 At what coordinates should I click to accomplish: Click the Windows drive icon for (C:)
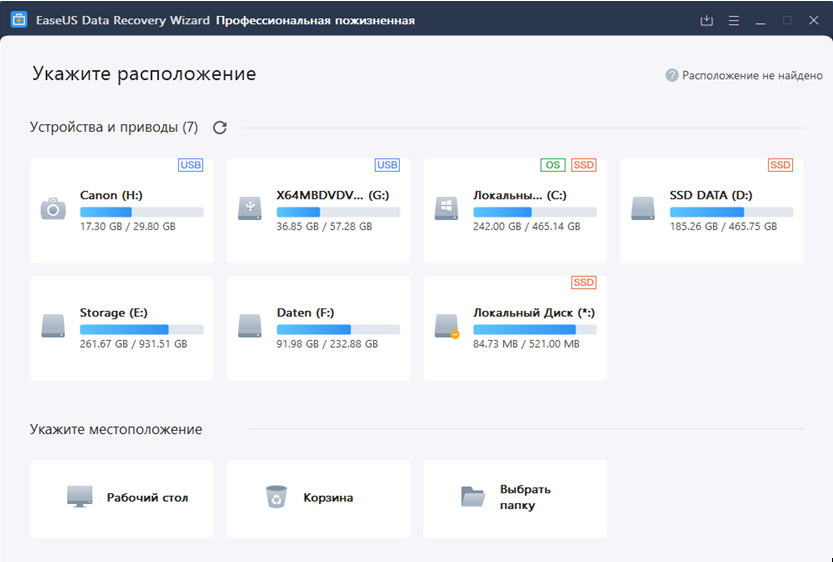[x=446, y=209]
